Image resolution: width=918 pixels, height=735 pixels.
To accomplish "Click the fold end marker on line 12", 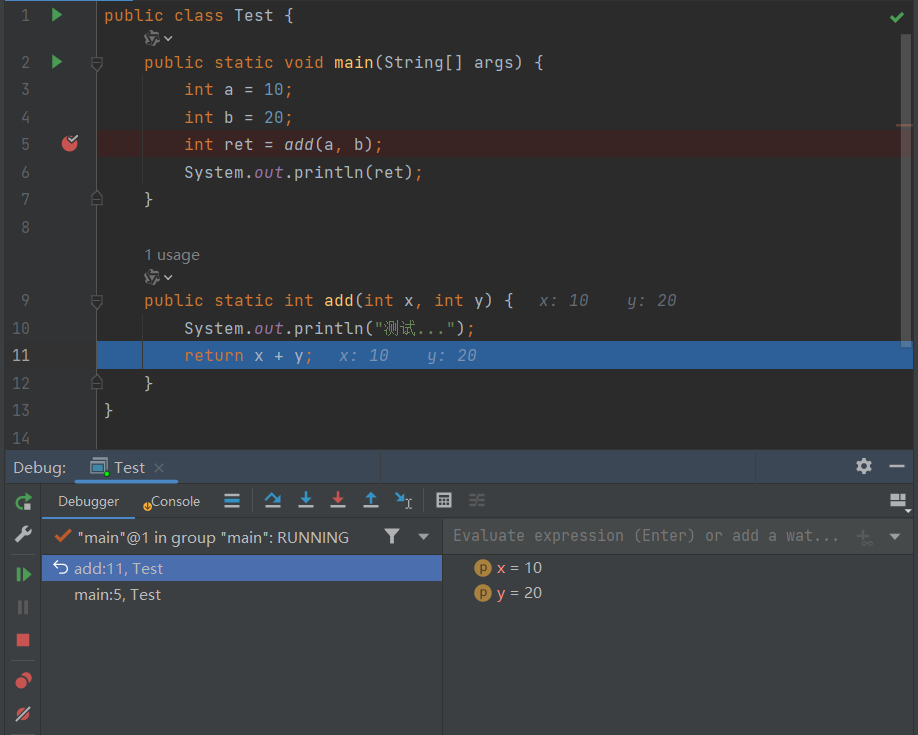I will coord(97,382).
